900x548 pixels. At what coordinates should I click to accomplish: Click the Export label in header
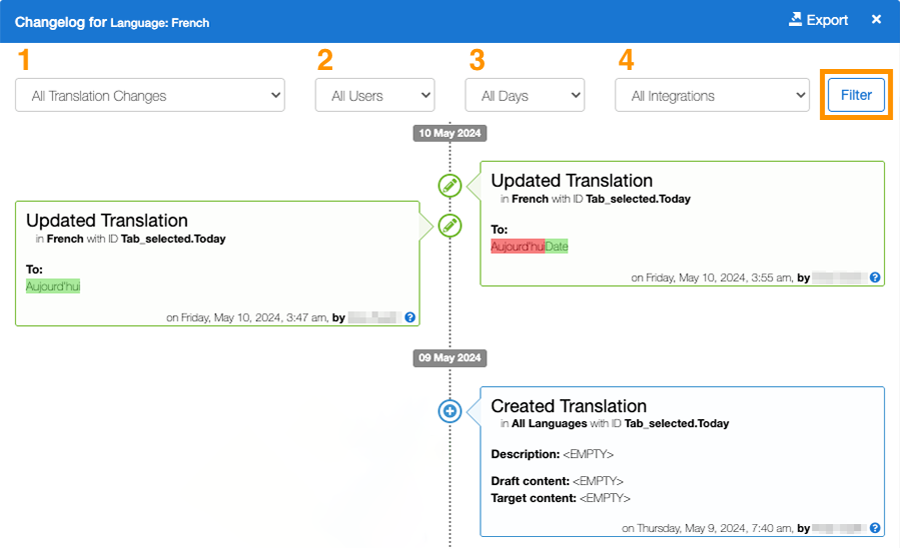pyautogui.click(x=827, y=20)
